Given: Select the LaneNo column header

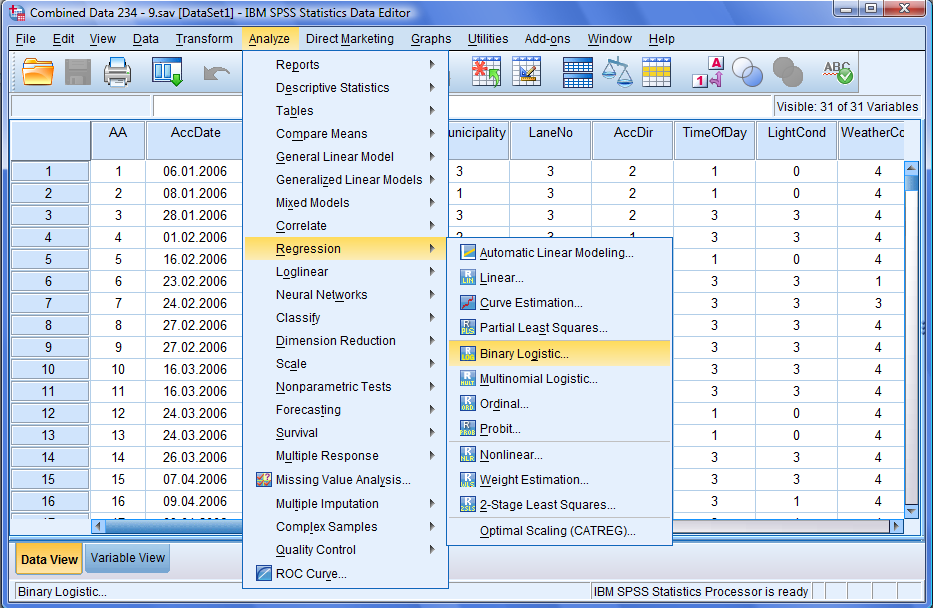Looking at the screenshot, I should click(550, 140).
